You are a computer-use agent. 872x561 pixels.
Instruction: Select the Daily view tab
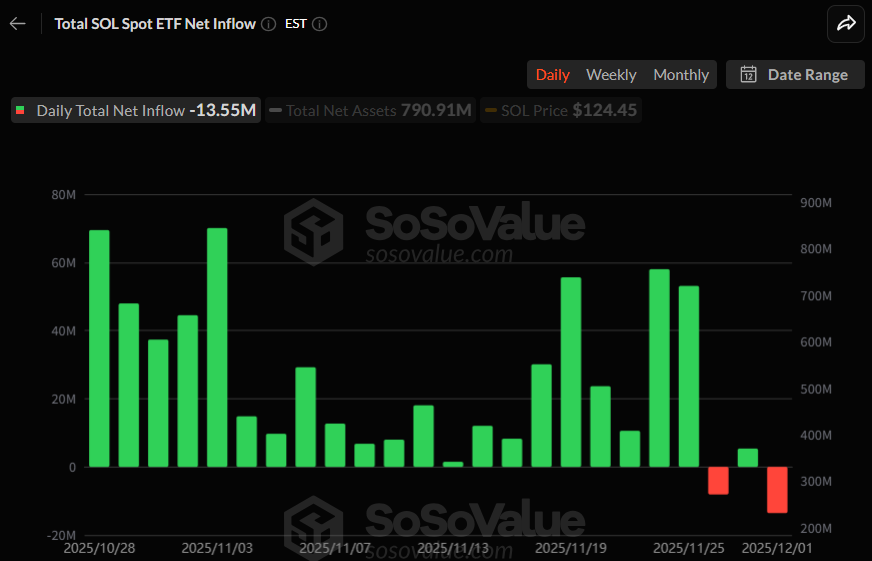point(553,75)
